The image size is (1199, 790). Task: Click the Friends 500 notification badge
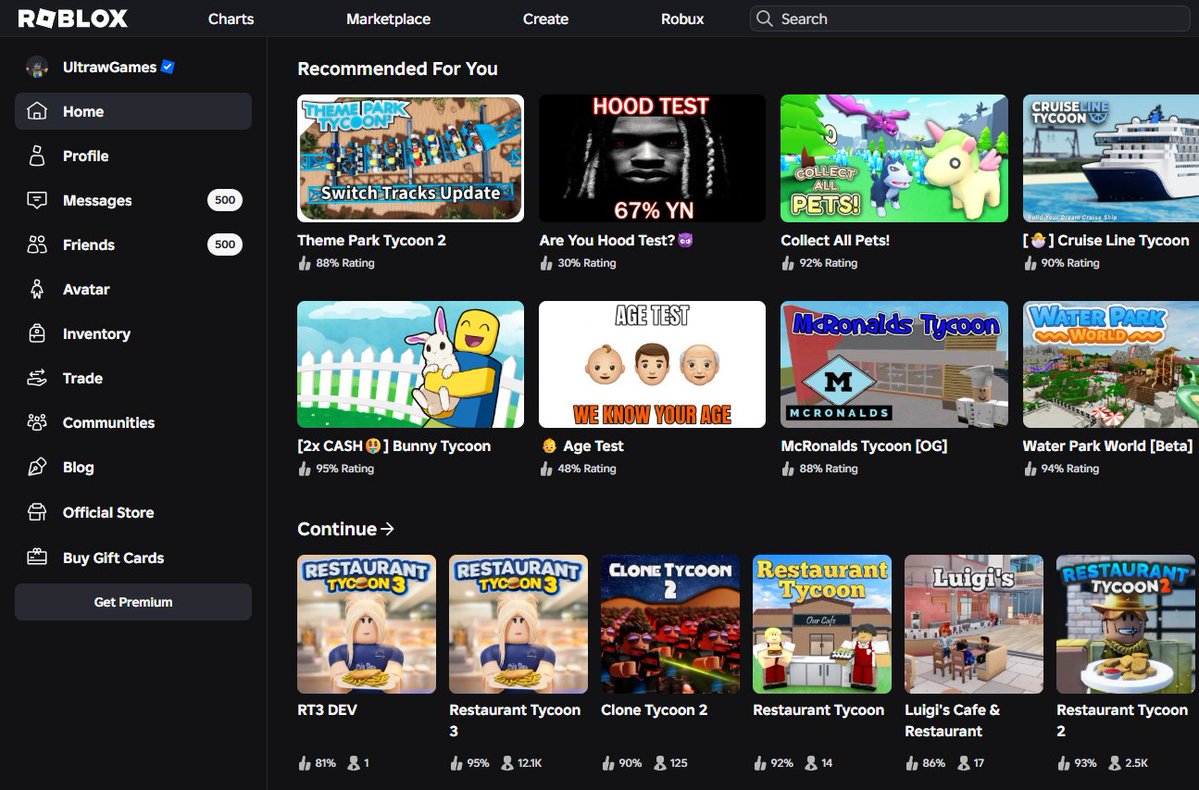coord(225,244)
